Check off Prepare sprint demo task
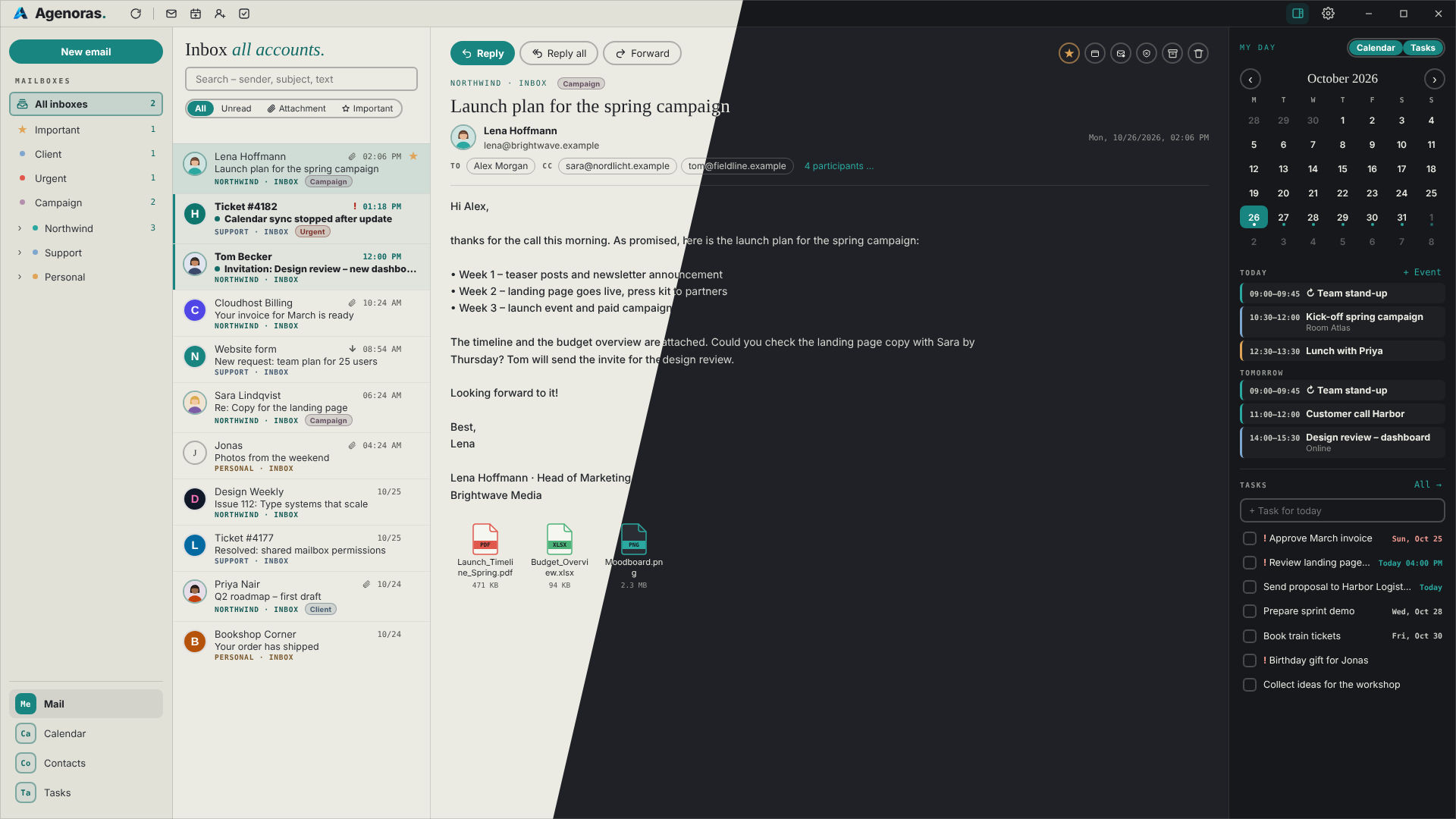This screenshot has width=1456, height=819. 1250,611
